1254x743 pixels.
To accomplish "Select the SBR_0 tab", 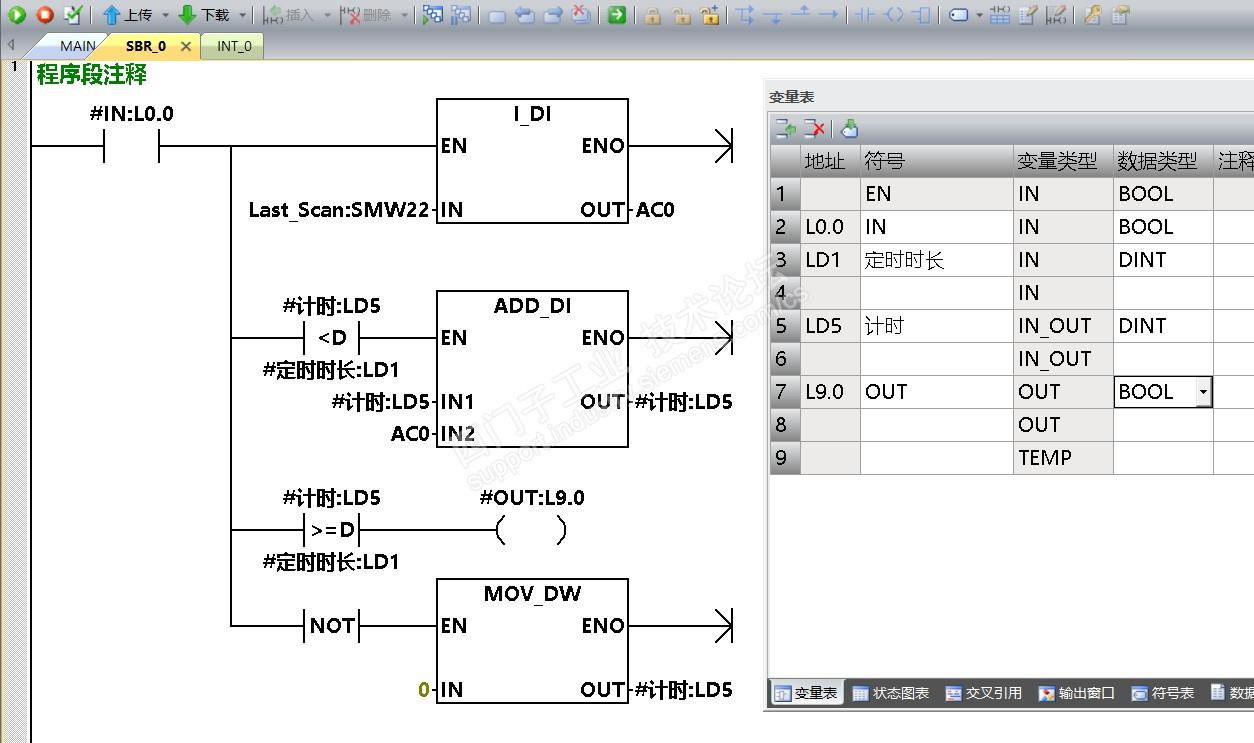I will (x=146, y=46).
